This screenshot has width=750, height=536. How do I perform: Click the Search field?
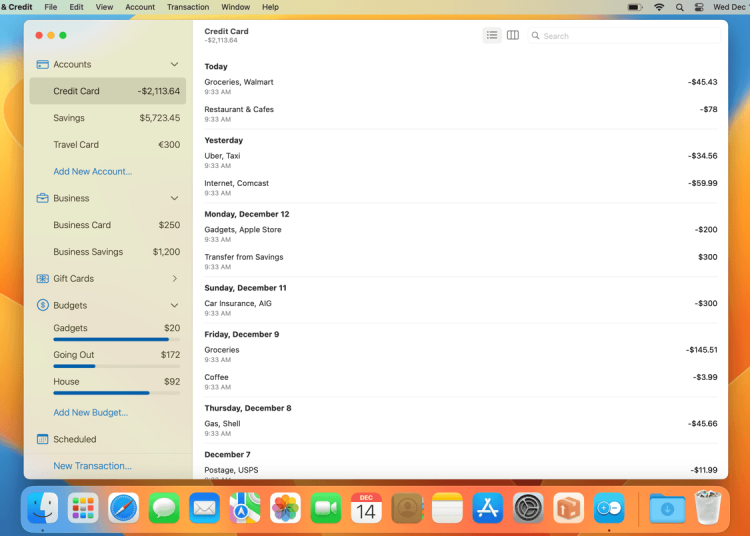(625, 36)
